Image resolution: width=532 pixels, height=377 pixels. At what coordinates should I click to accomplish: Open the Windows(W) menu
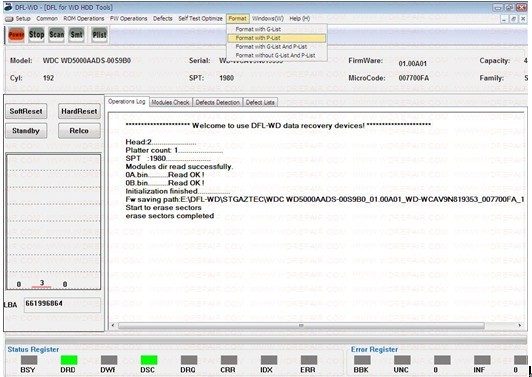(268, 19)
